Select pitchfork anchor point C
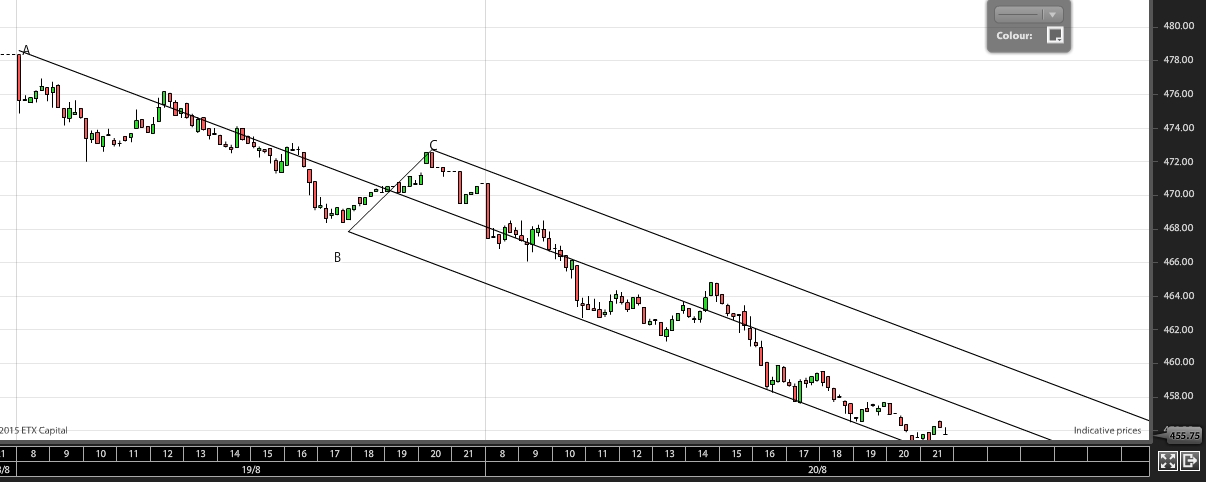The image size is (1206, 482). click(432, 152)
